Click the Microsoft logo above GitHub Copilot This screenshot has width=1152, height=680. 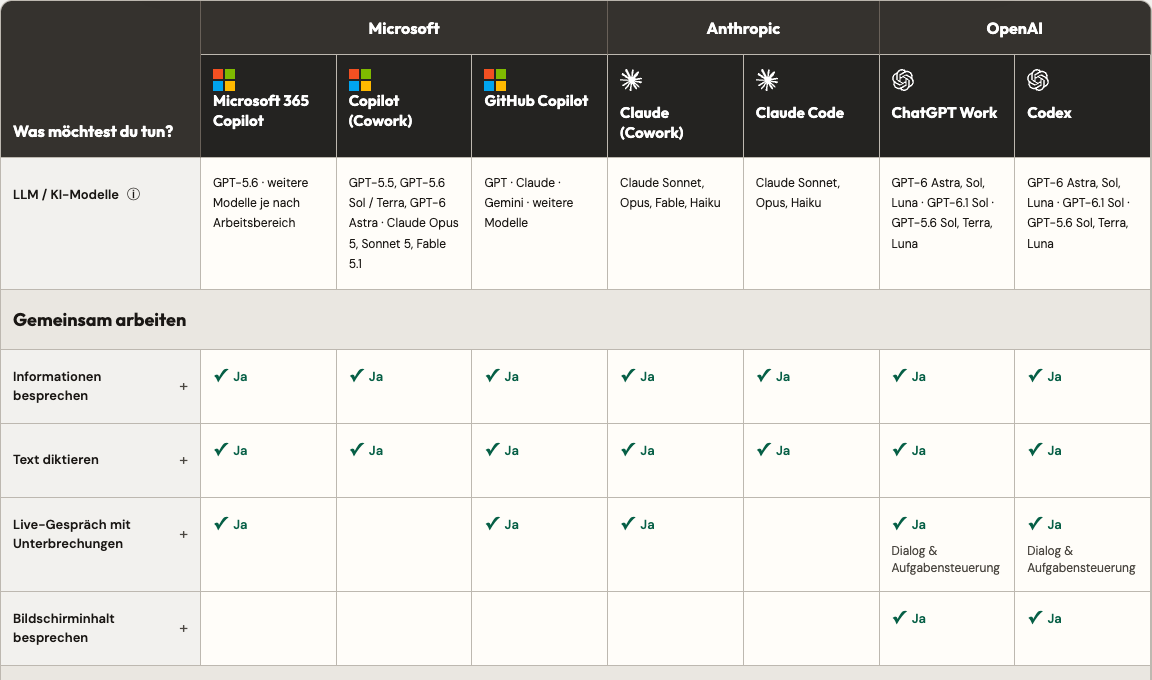point(494,79)
